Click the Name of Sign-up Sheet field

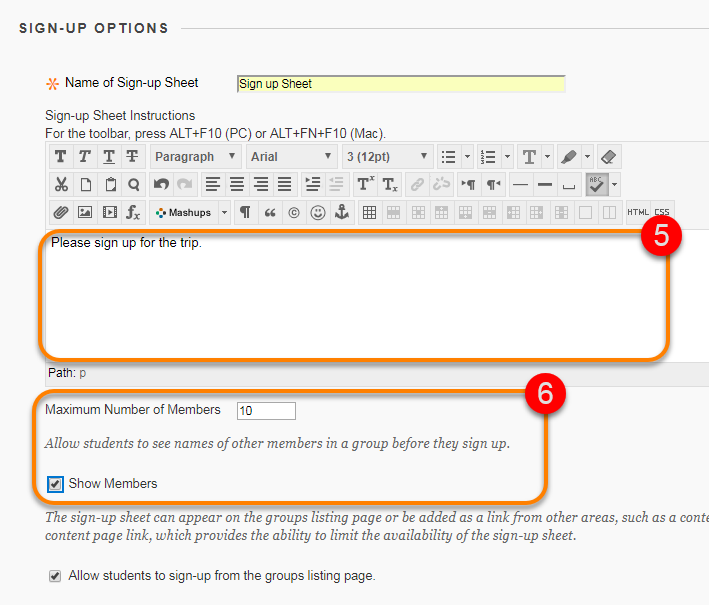[x=401, y=84]
